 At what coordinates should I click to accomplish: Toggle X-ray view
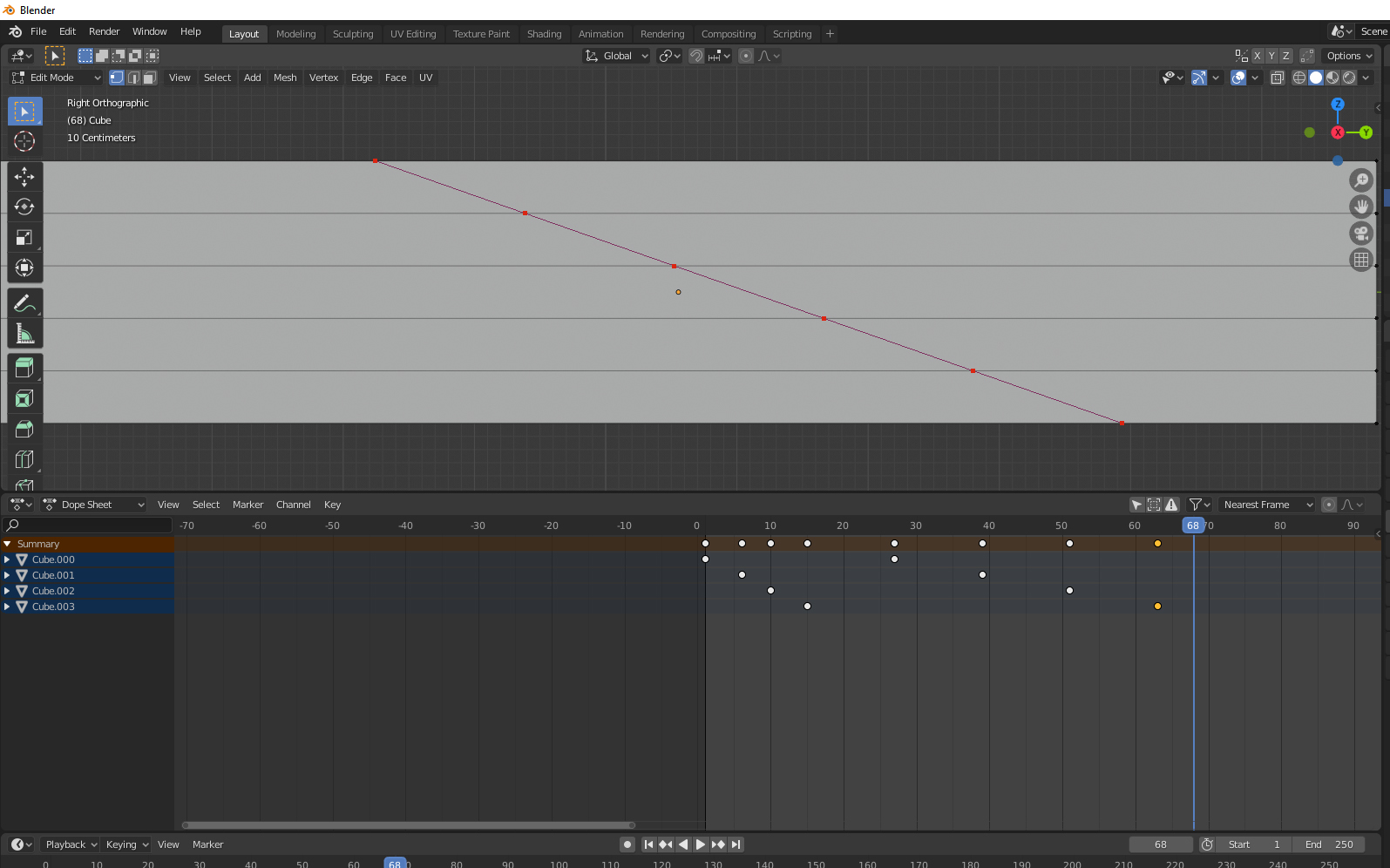pos(1278,78)
